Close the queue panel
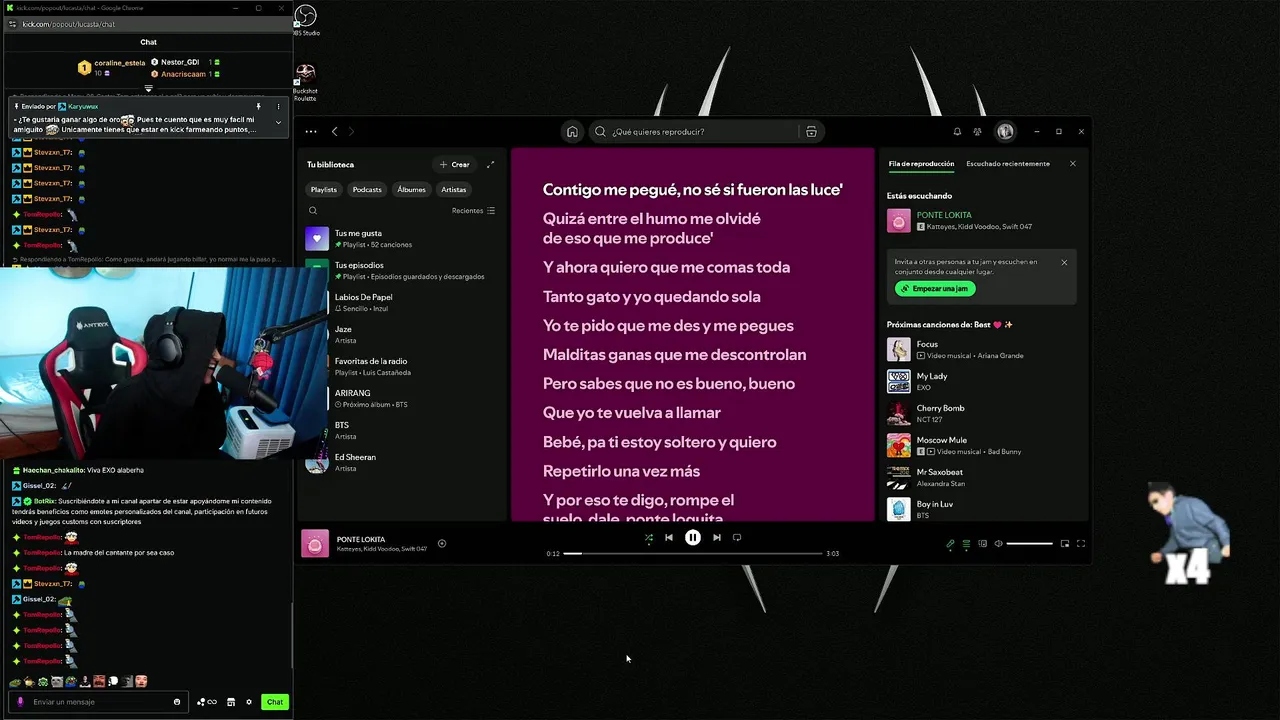The image size is (1280, 720). 1072,164
